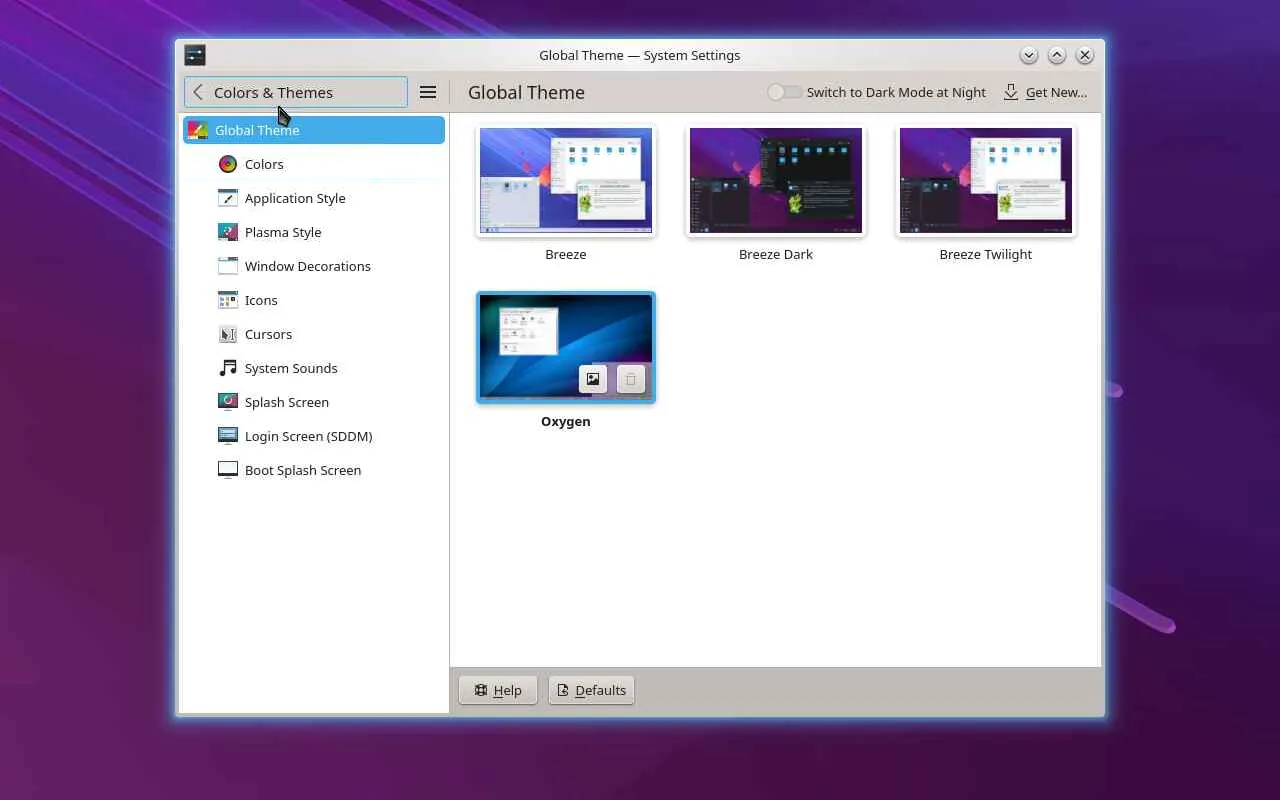Select the Breeze Twilight theme thumbnail
The image size is (1280, 800).
click(986, 181)
